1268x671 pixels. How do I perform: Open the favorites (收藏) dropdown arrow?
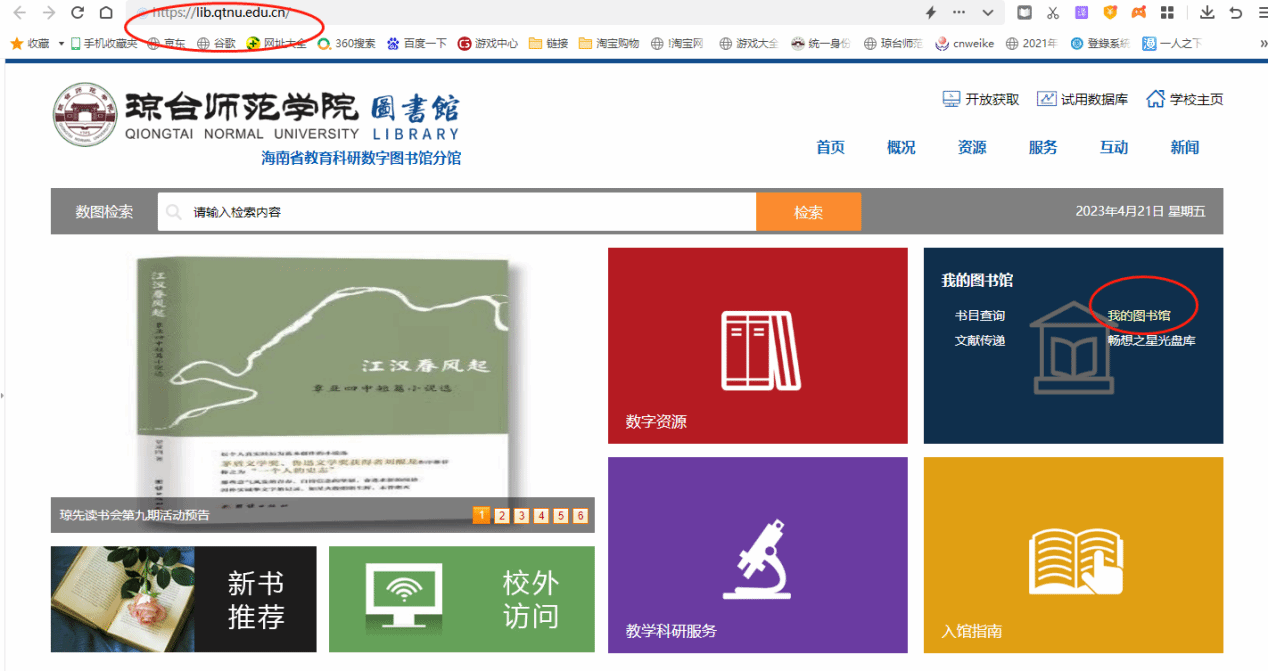pos(61,44)
